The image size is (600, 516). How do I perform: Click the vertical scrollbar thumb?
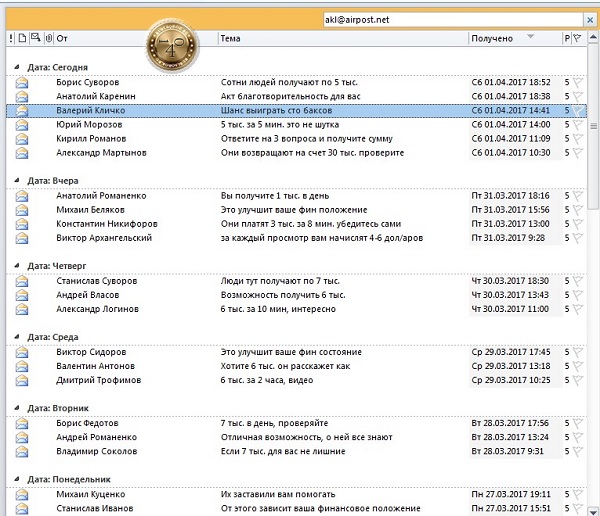point(593,126)
